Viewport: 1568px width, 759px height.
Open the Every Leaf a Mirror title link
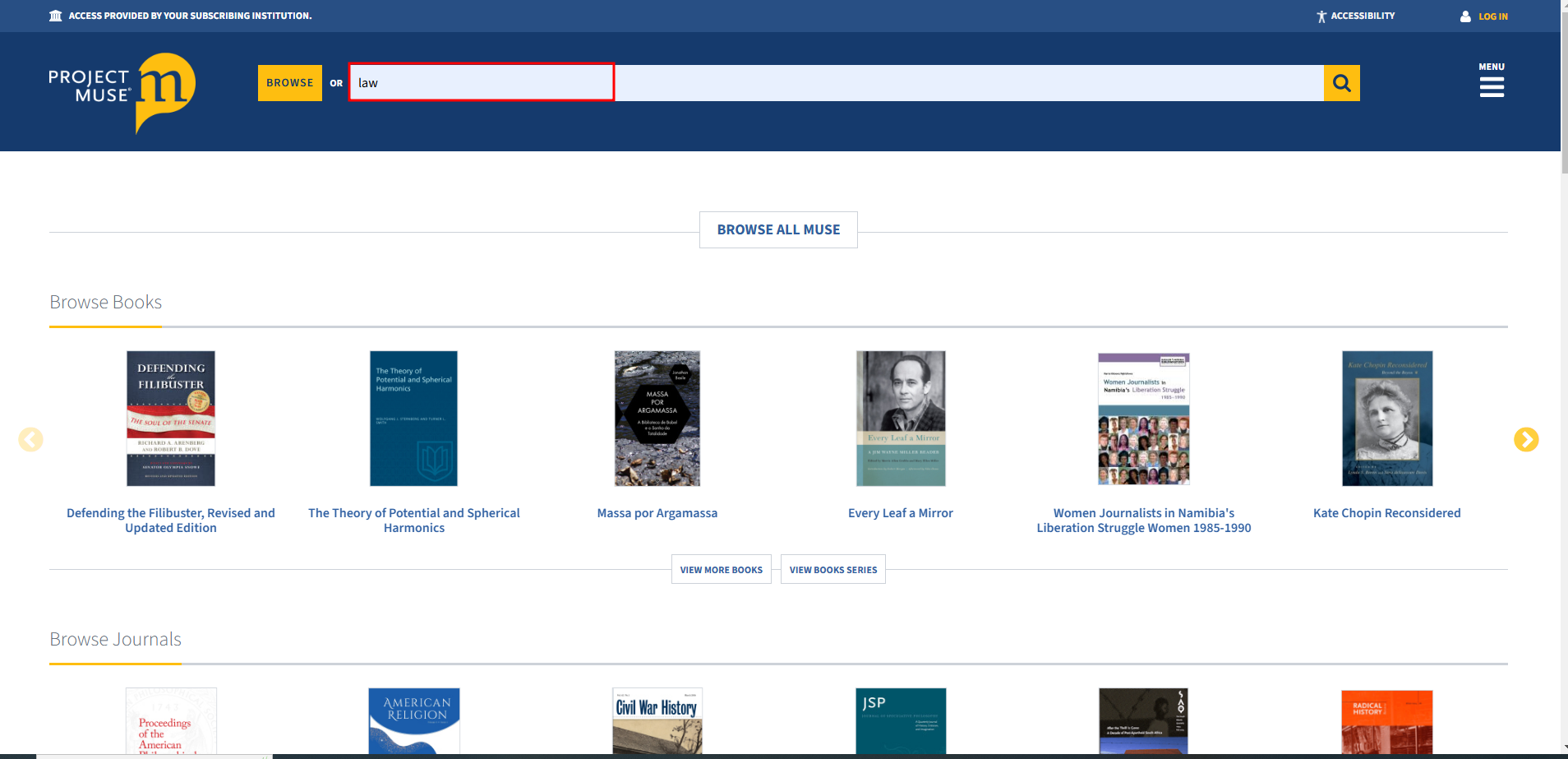pyautogui.click(x=900, y=513)
